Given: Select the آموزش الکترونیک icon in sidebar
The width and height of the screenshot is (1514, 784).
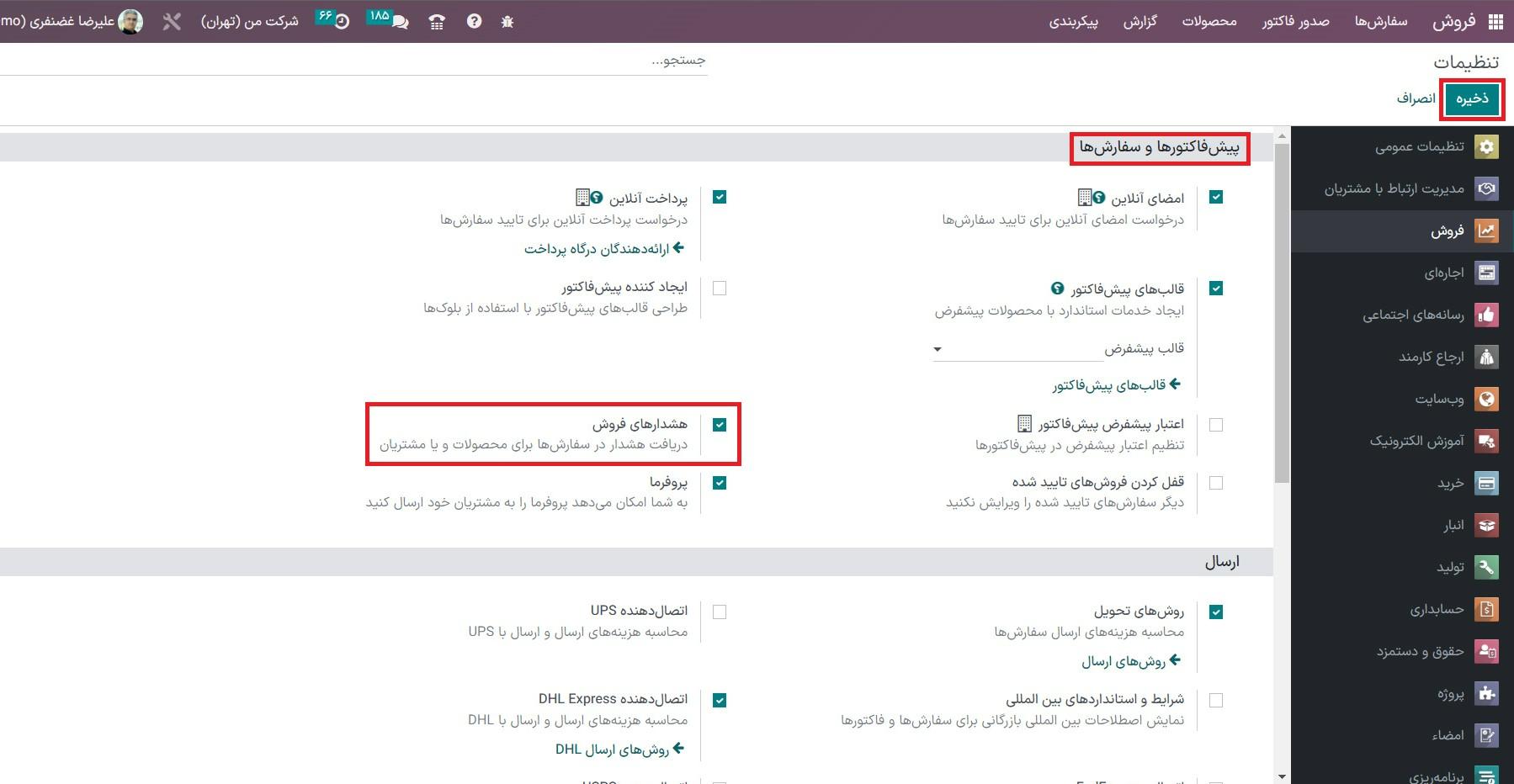Looking at the screenshot, I should pos(1487,441).
